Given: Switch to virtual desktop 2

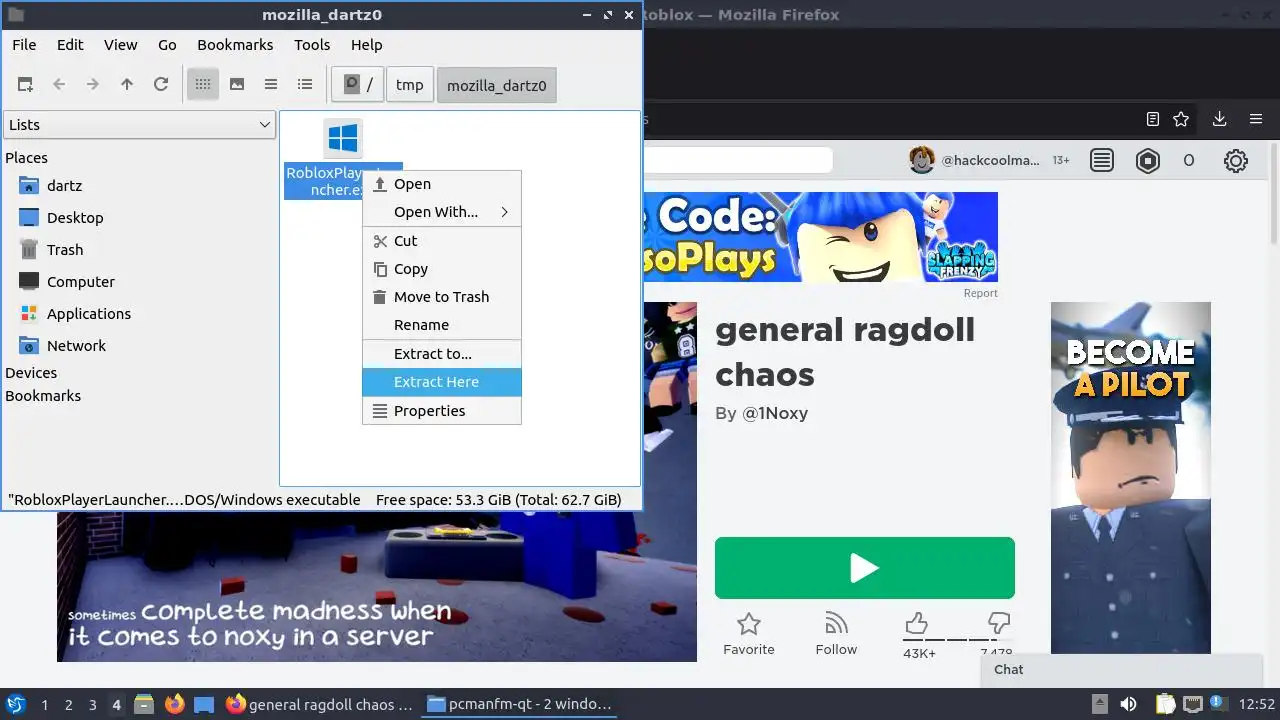Looking at the screenshot, I should pyautogui.click(x=68, y=705).
